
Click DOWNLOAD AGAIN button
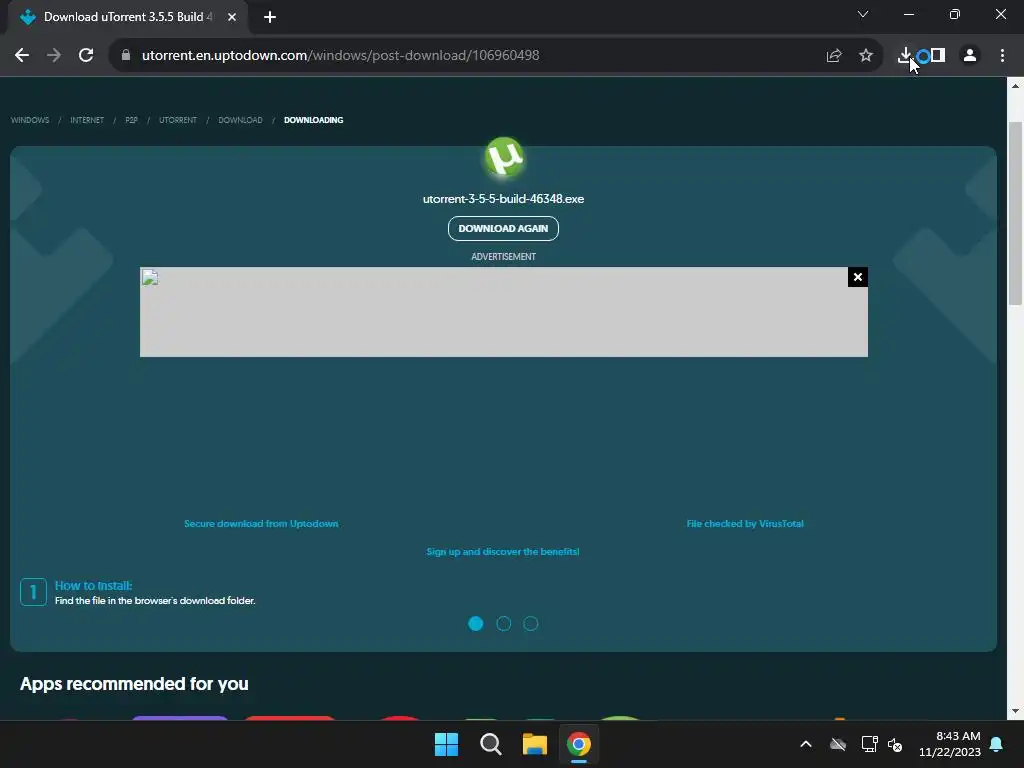(504, 229)
